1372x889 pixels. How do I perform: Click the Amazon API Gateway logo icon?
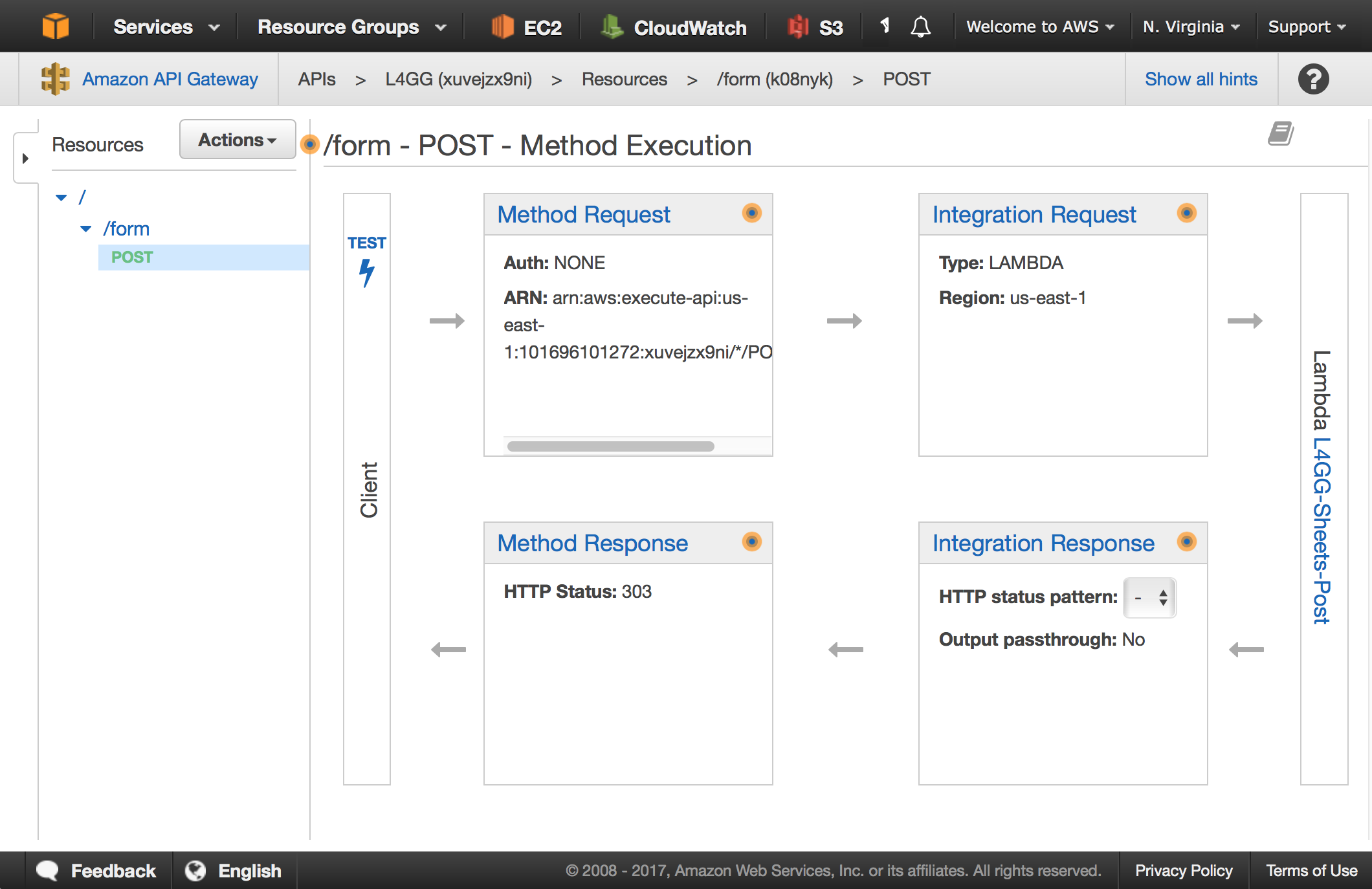(56, 79)
